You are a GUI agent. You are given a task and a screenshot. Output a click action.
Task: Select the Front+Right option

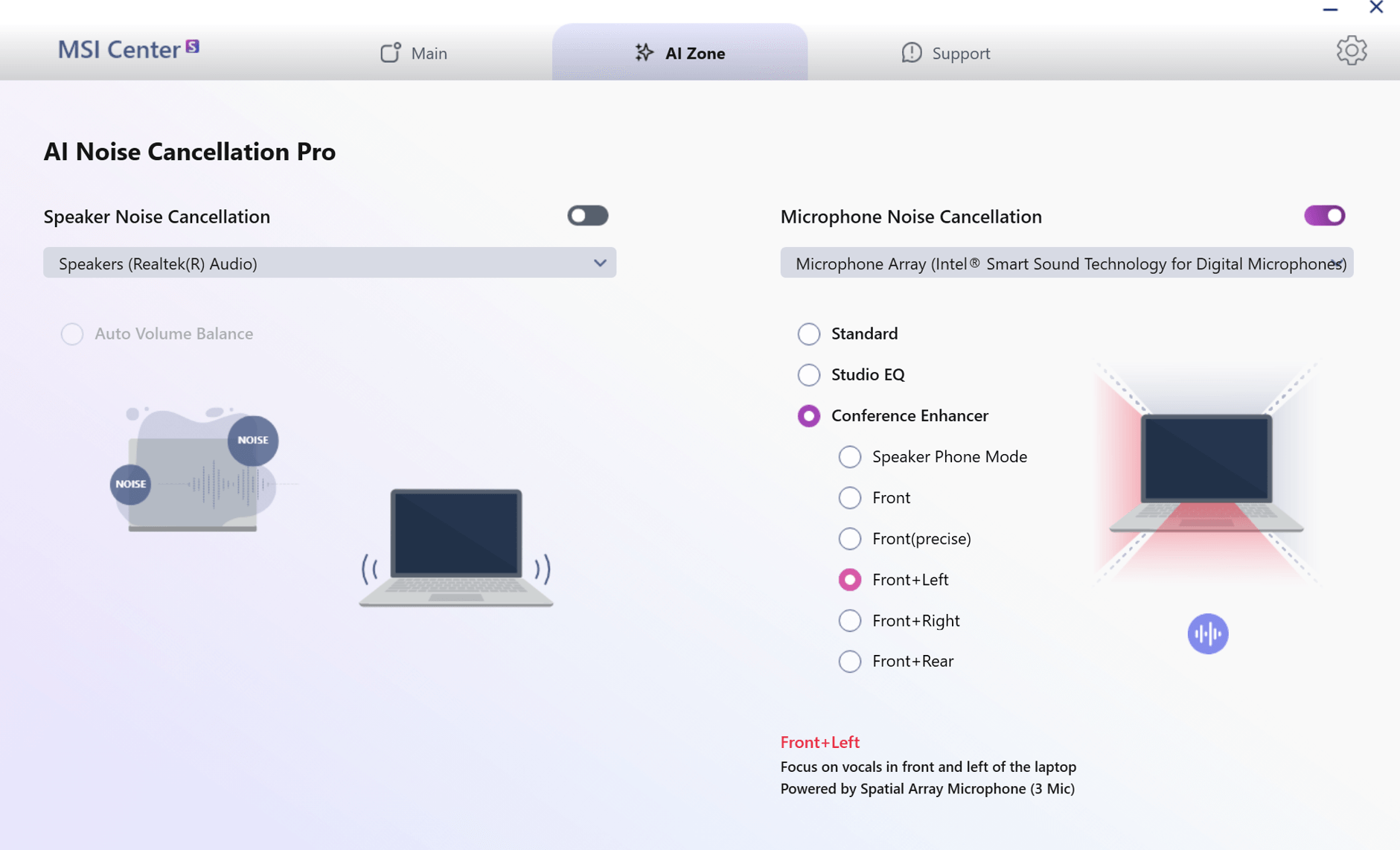click(x=849, y=620)
